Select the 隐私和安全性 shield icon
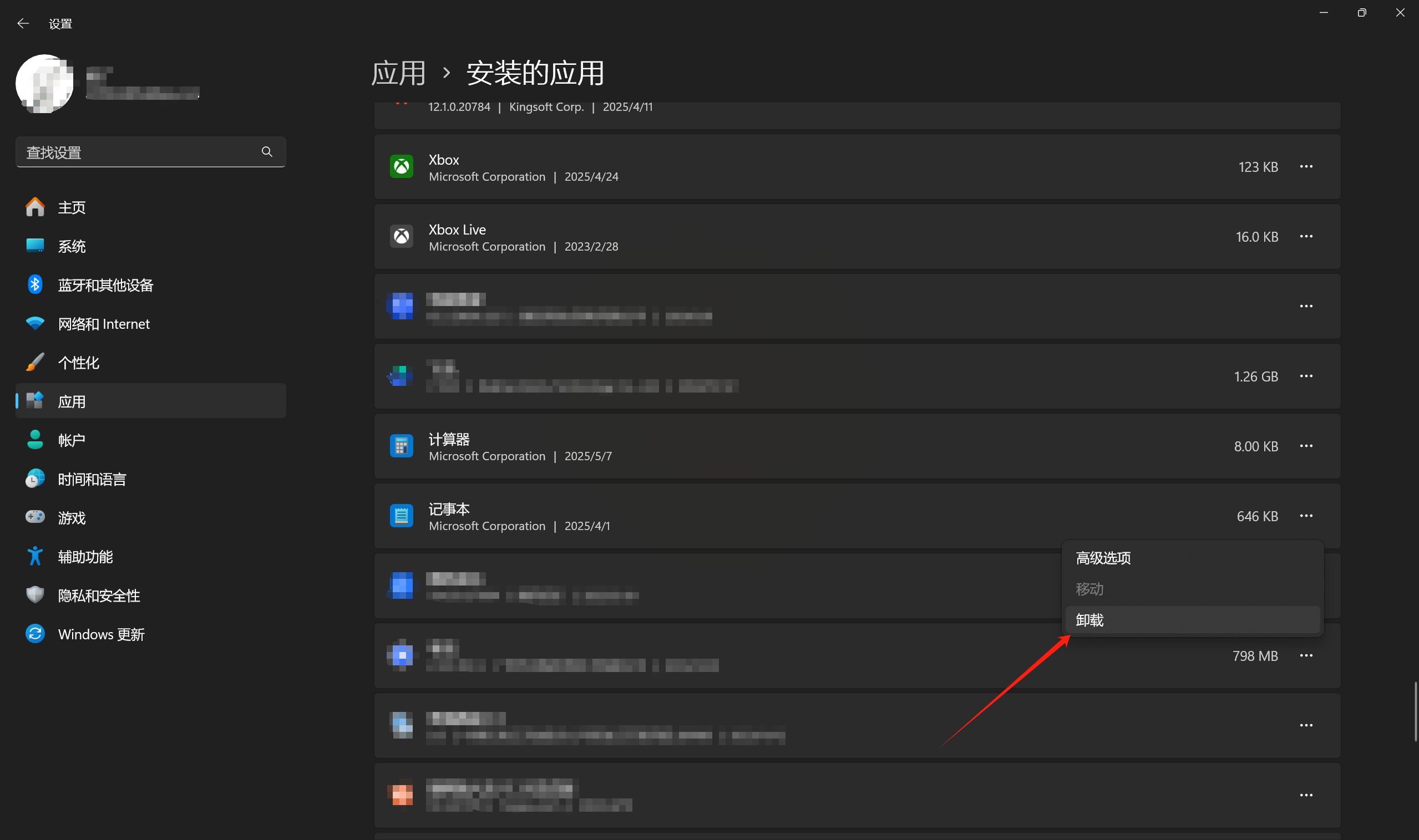The height and width of the screenshot is (840, 1419). (34, 595)
